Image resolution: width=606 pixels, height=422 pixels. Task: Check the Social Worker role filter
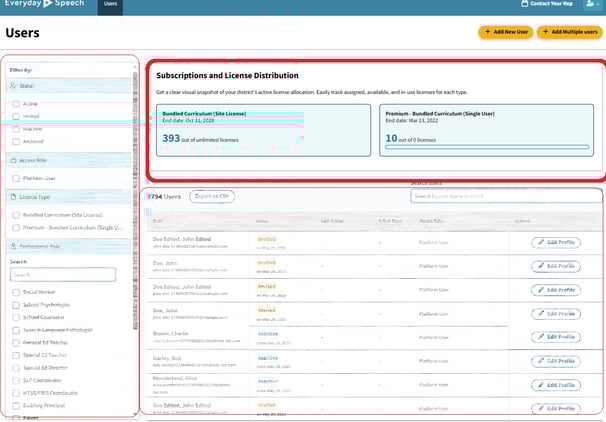(x=16, y=292)
